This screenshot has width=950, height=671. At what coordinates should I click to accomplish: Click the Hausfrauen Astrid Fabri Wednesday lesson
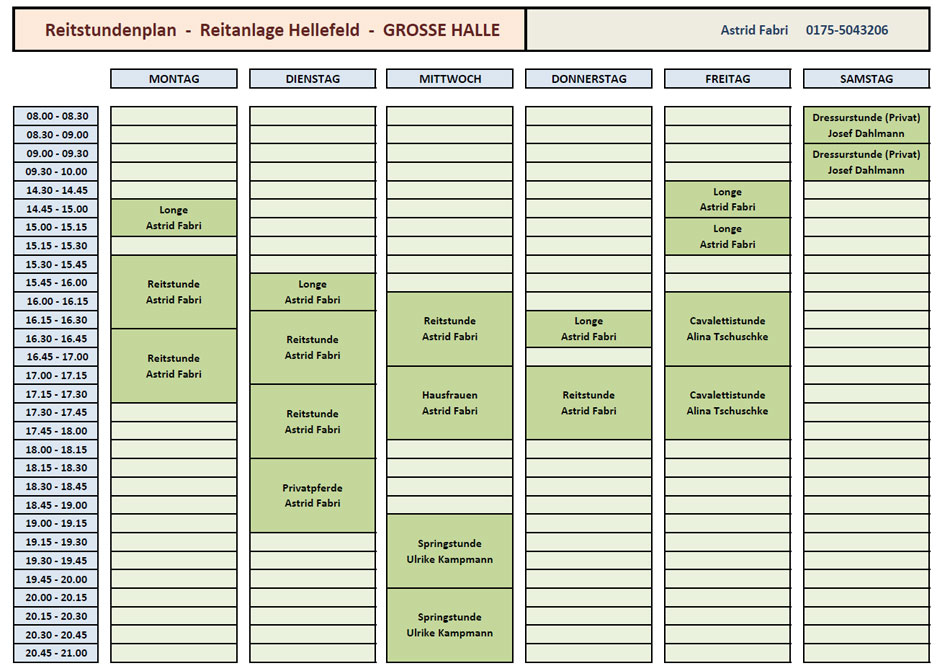coord(449,402)
